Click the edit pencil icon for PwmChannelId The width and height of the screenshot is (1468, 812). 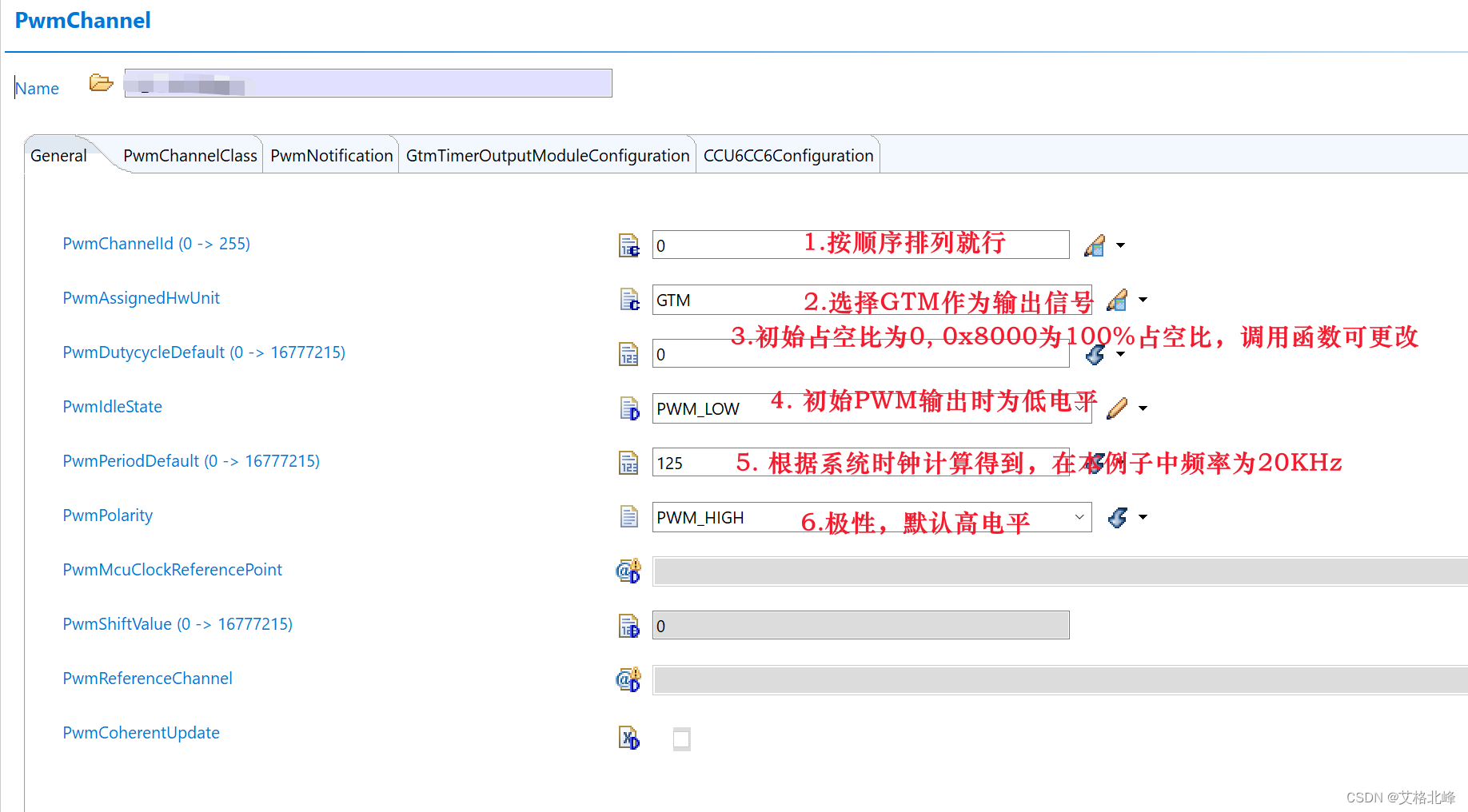point(1095,245)
